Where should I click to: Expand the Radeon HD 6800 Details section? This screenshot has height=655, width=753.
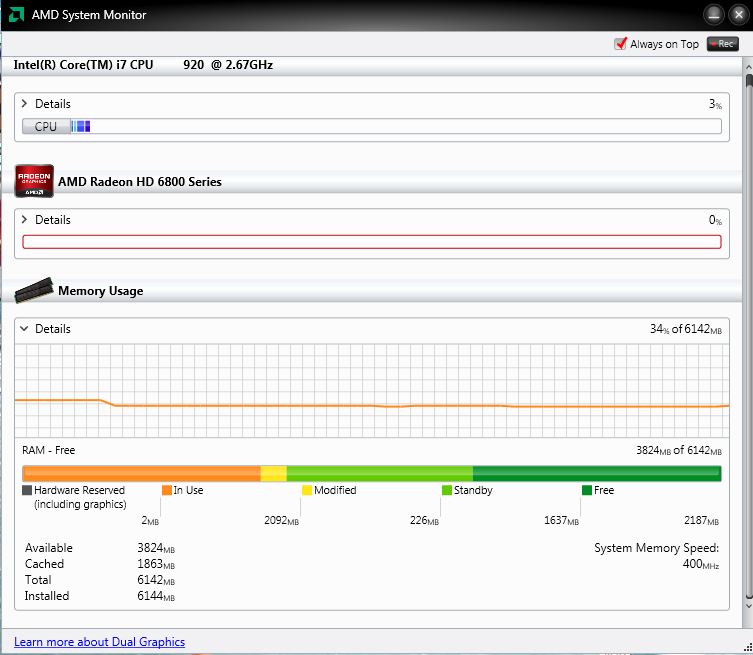click(x=24, y=219)
